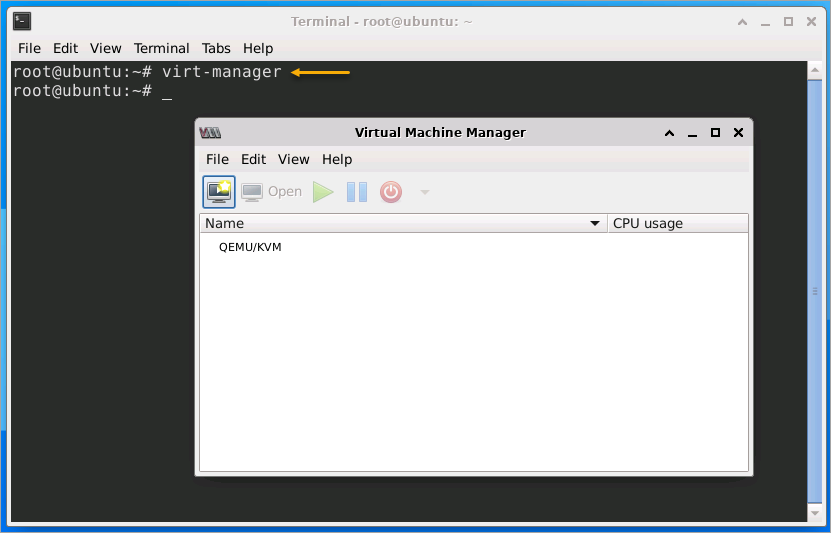This screenshot has width=831, height=533.
Task: Click the Virtual Machine Manager window icon
Action: 210,132
